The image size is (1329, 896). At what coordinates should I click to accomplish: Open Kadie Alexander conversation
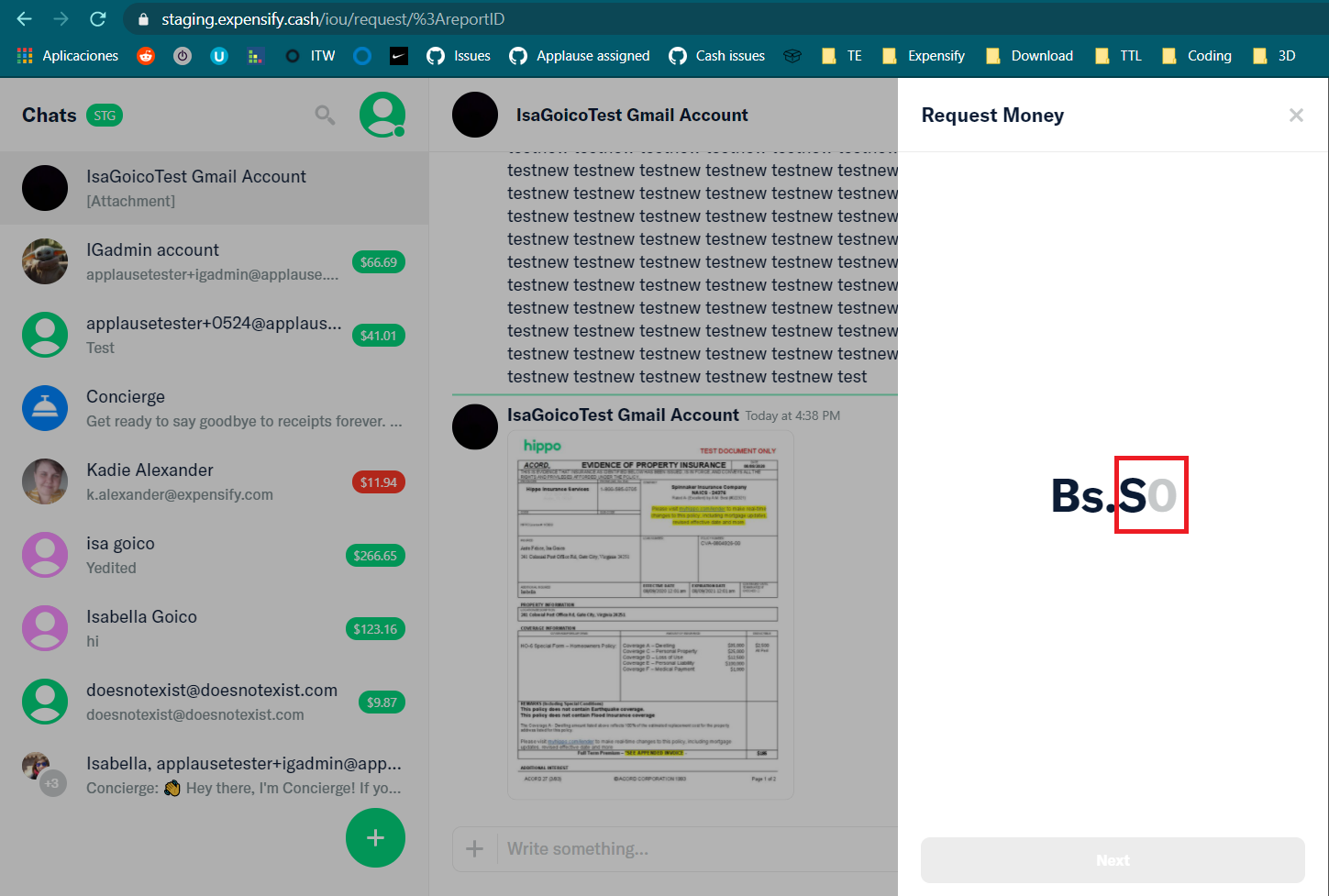[x=214, y=481]
